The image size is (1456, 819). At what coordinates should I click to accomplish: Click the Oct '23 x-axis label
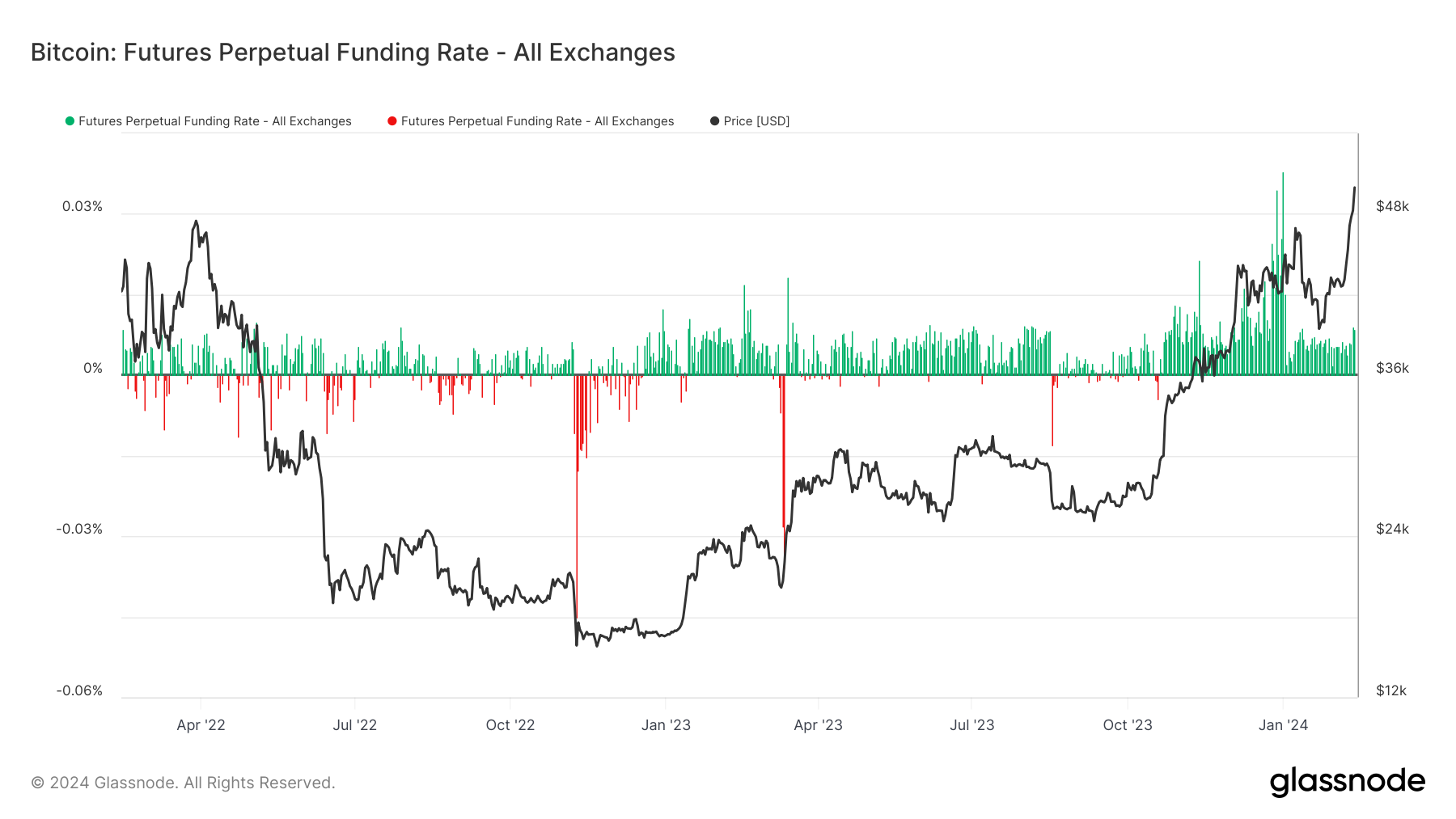point(1127,725)
